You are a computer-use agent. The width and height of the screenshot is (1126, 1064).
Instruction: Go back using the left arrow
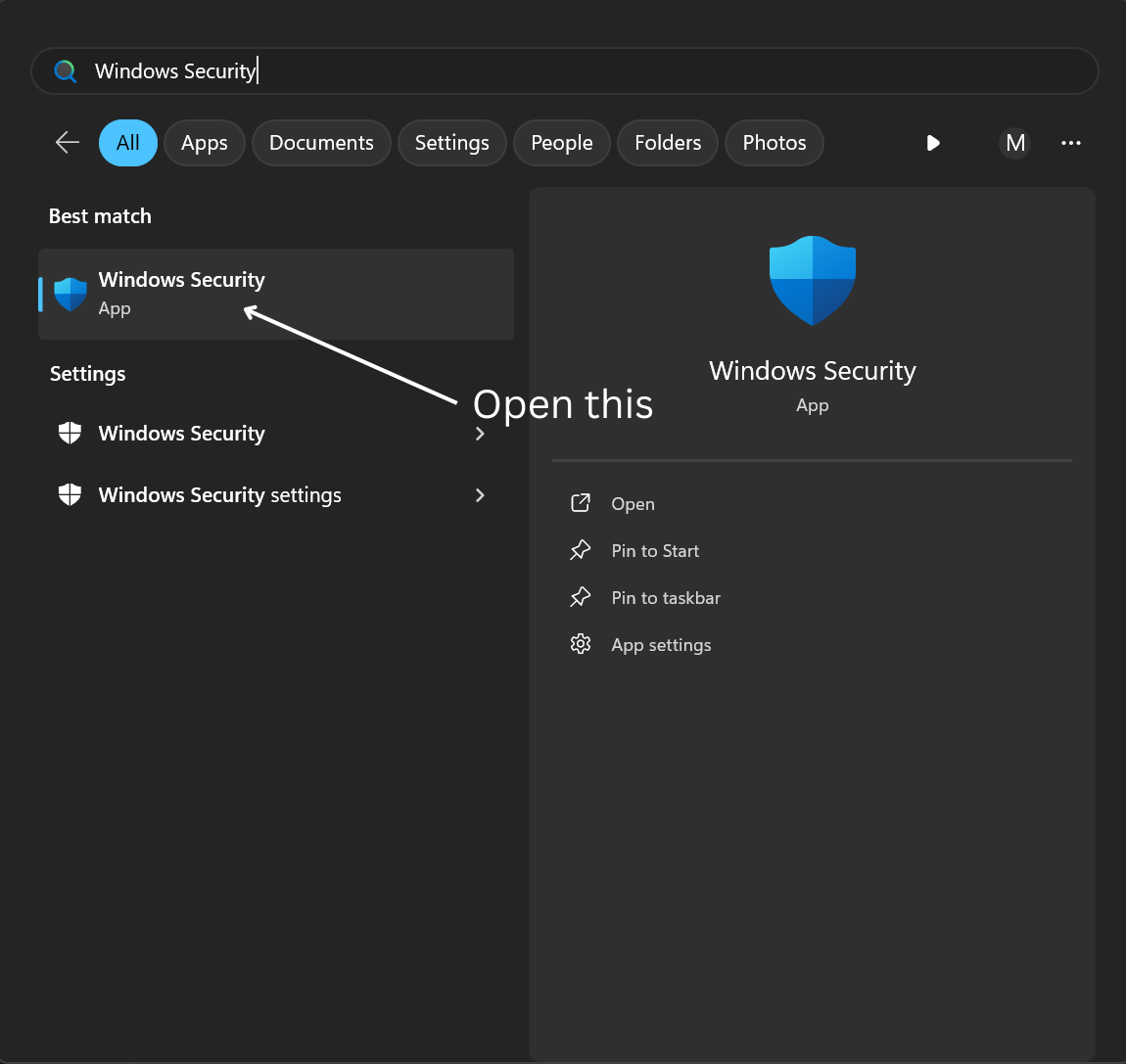pos(68,143)
